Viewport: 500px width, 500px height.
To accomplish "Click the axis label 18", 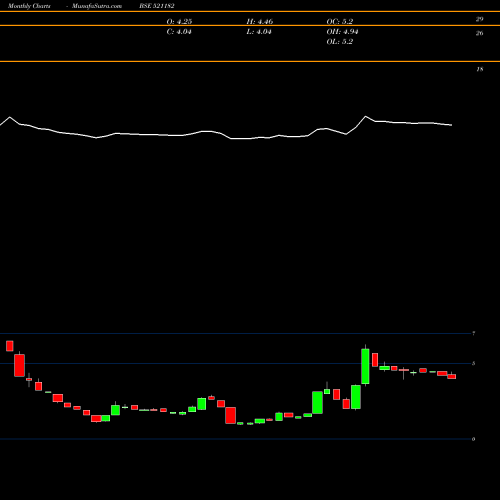I will click(x=480, y=69).
